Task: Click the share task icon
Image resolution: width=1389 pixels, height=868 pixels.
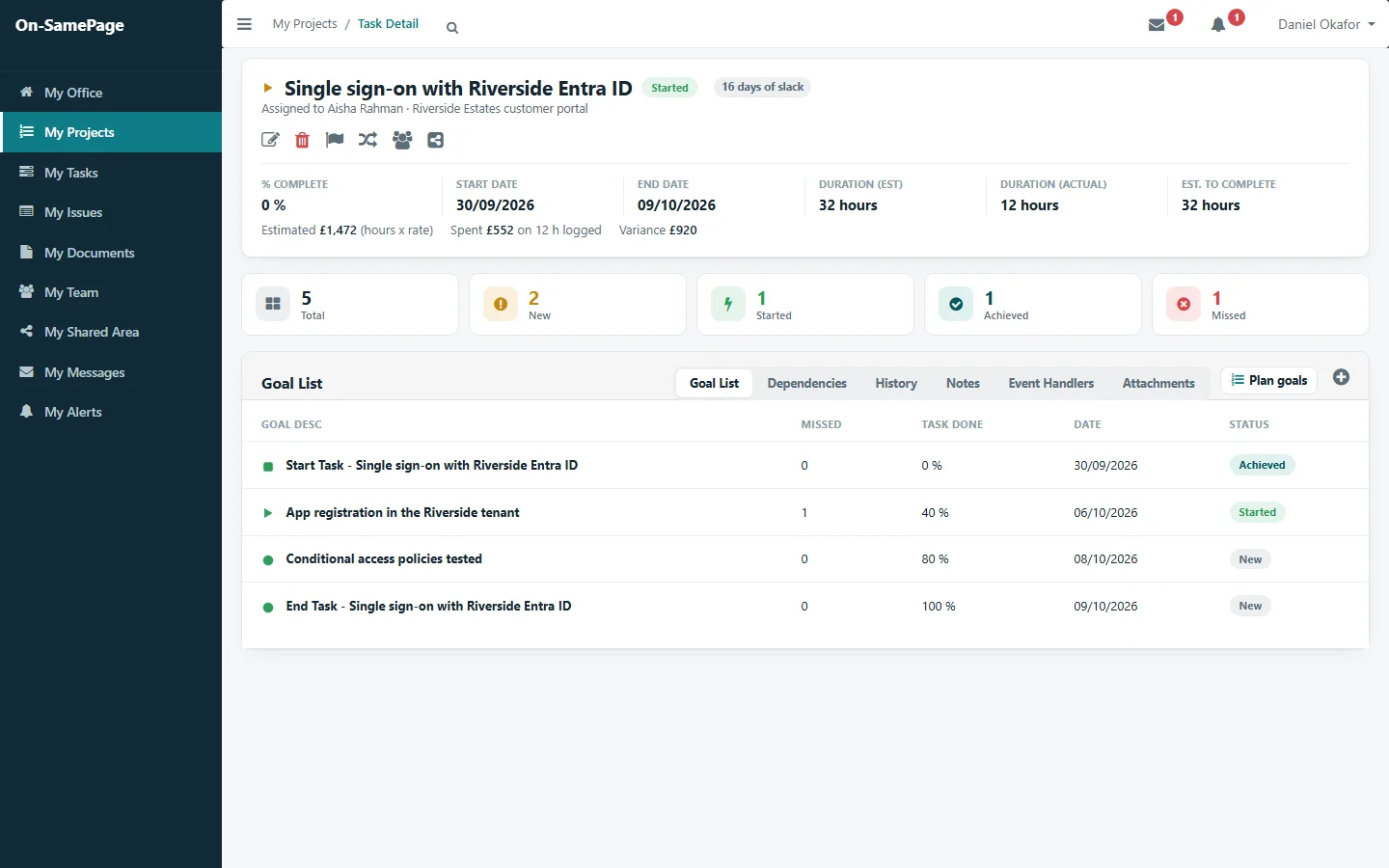Action: 436,140
